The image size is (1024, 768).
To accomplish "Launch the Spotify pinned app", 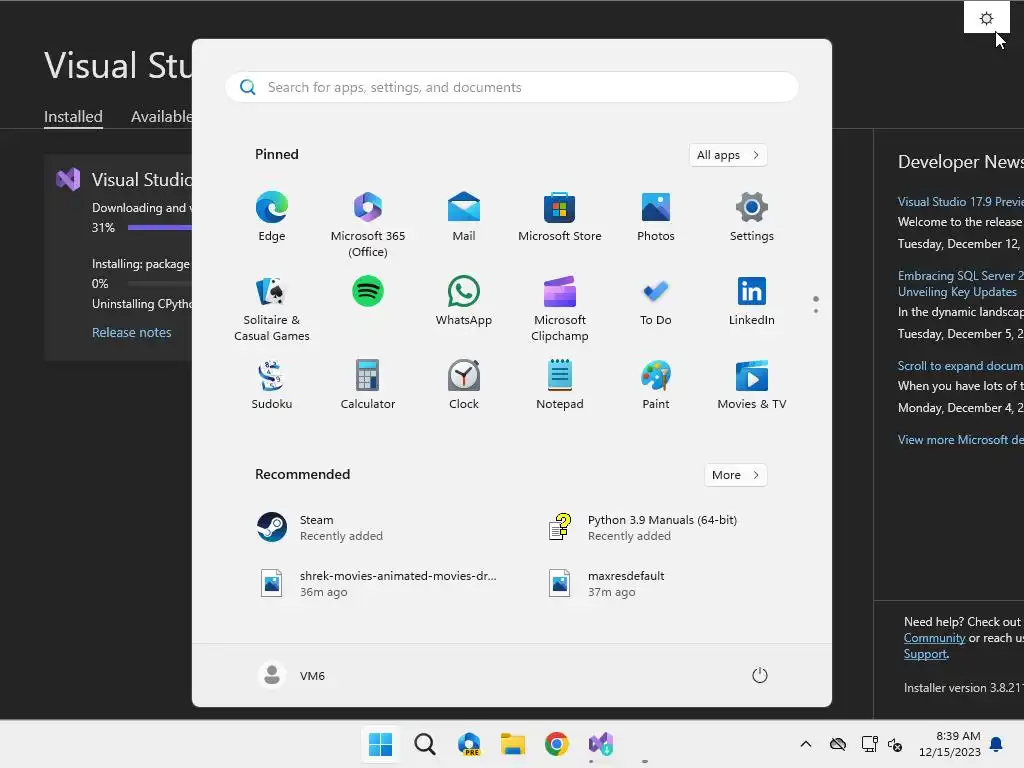I will click(x=368, y=291).
